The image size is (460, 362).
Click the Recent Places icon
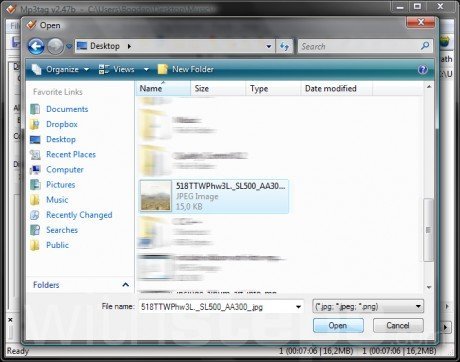(x=35, y=154)
